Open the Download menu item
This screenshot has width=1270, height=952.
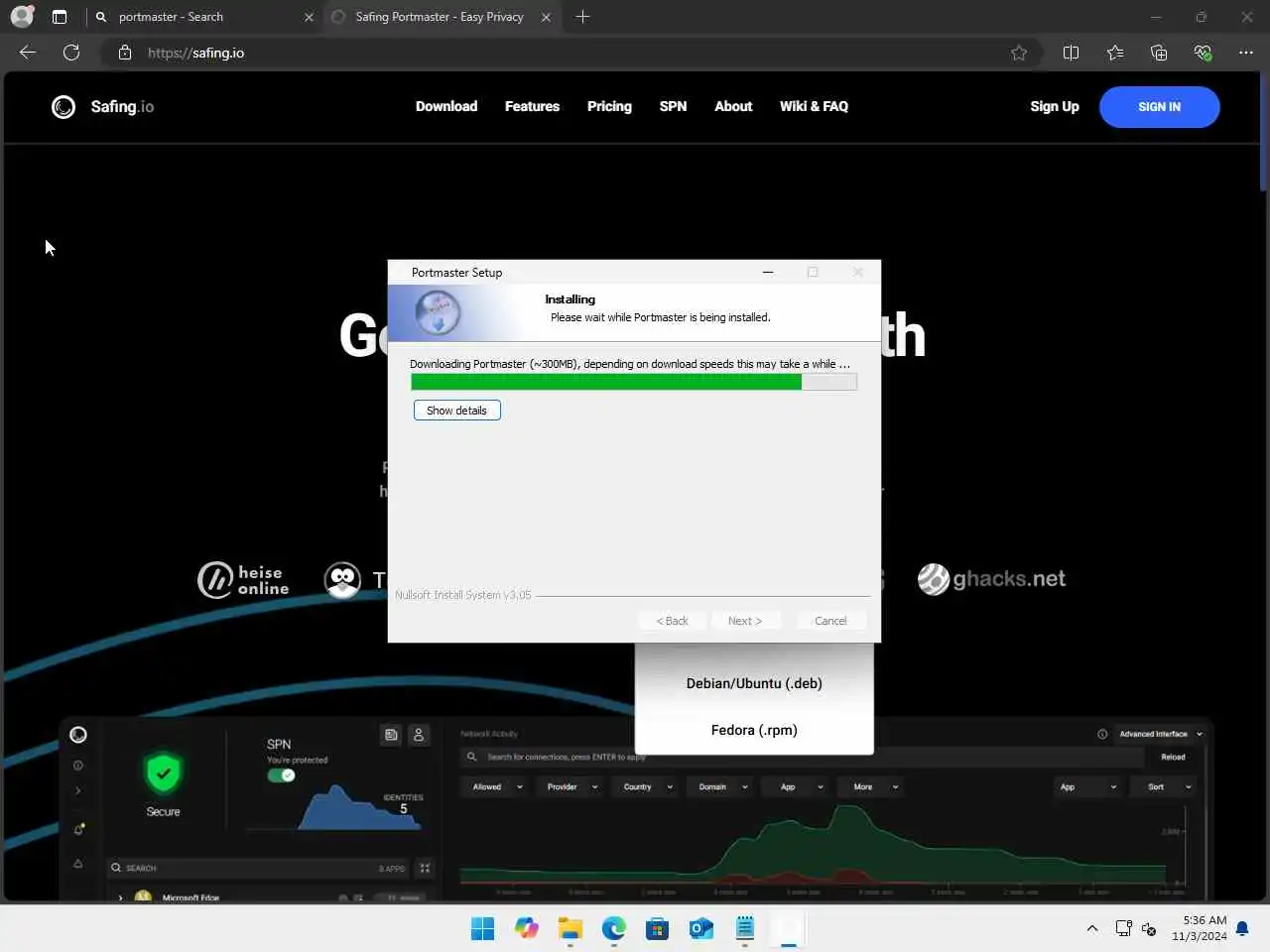tap(446, 106)
